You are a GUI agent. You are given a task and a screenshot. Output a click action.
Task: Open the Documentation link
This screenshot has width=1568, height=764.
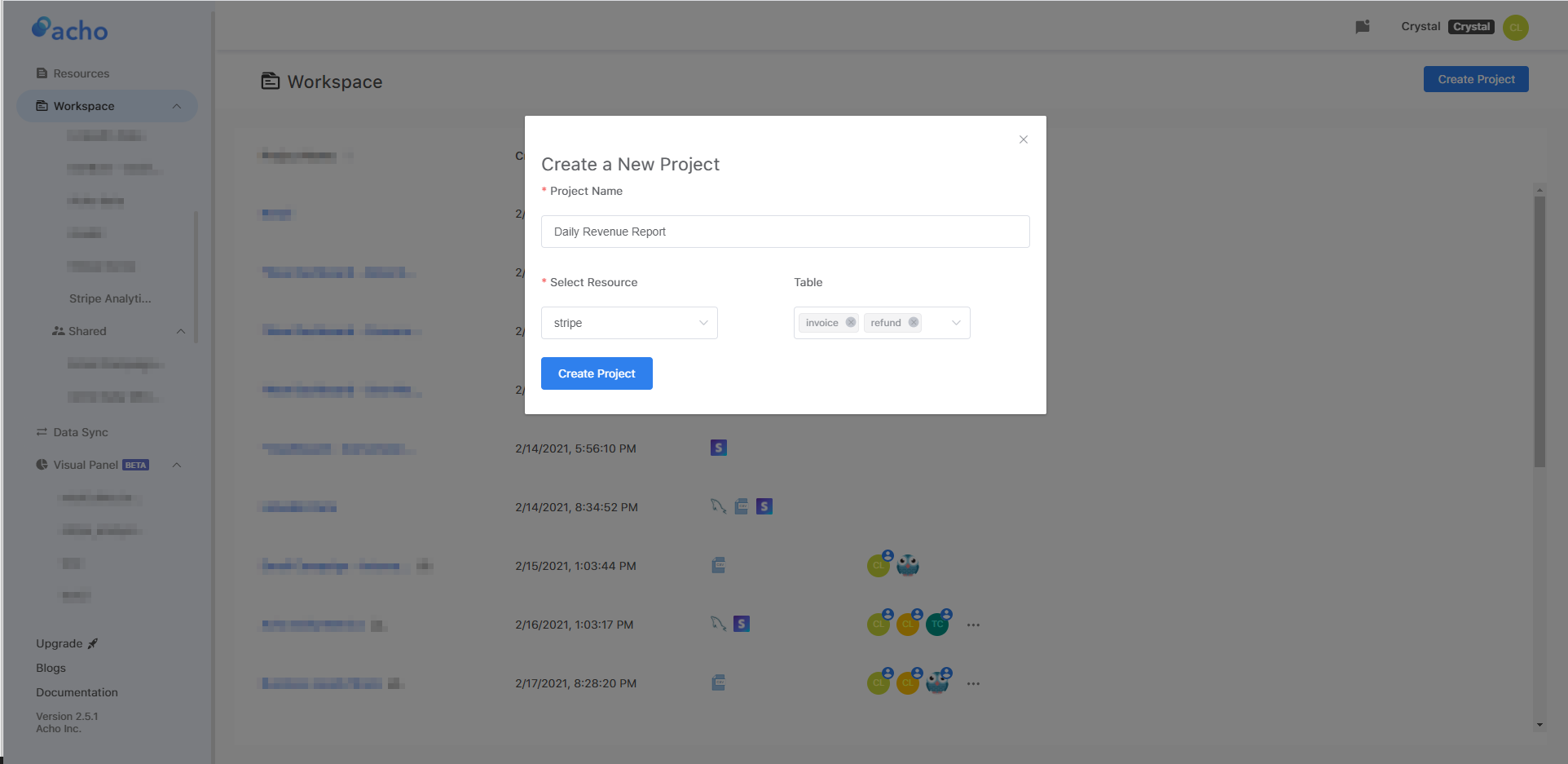pyautogui.click(x=77, y=692)
